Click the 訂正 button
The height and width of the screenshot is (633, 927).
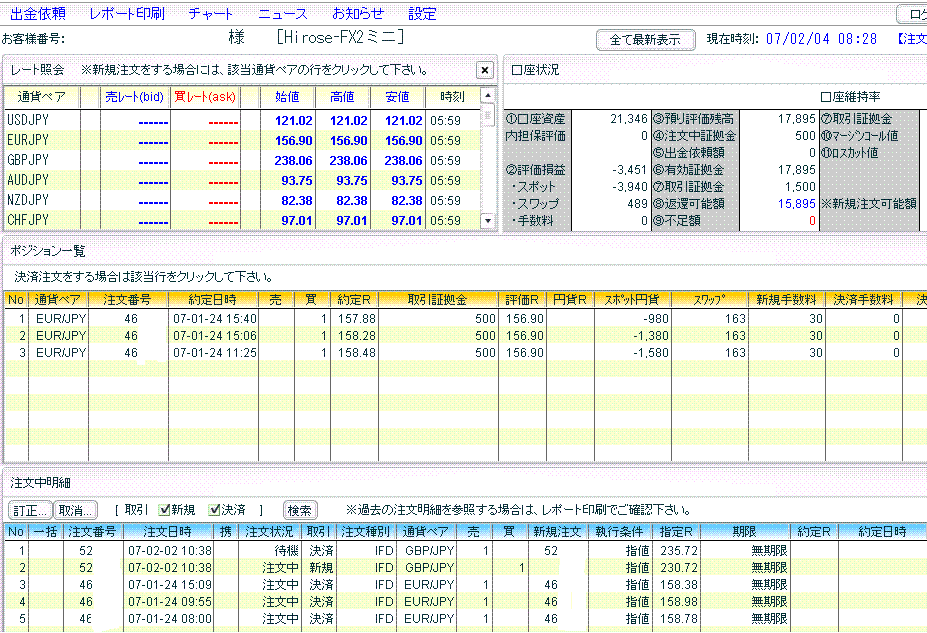click(30, 510)
